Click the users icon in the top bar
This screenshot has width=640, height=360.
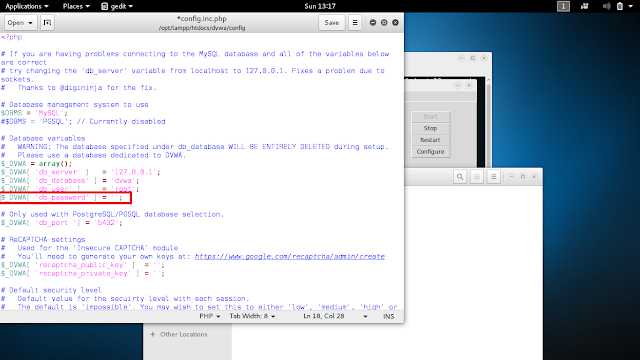pyautogui.click(x=584, y=6)
